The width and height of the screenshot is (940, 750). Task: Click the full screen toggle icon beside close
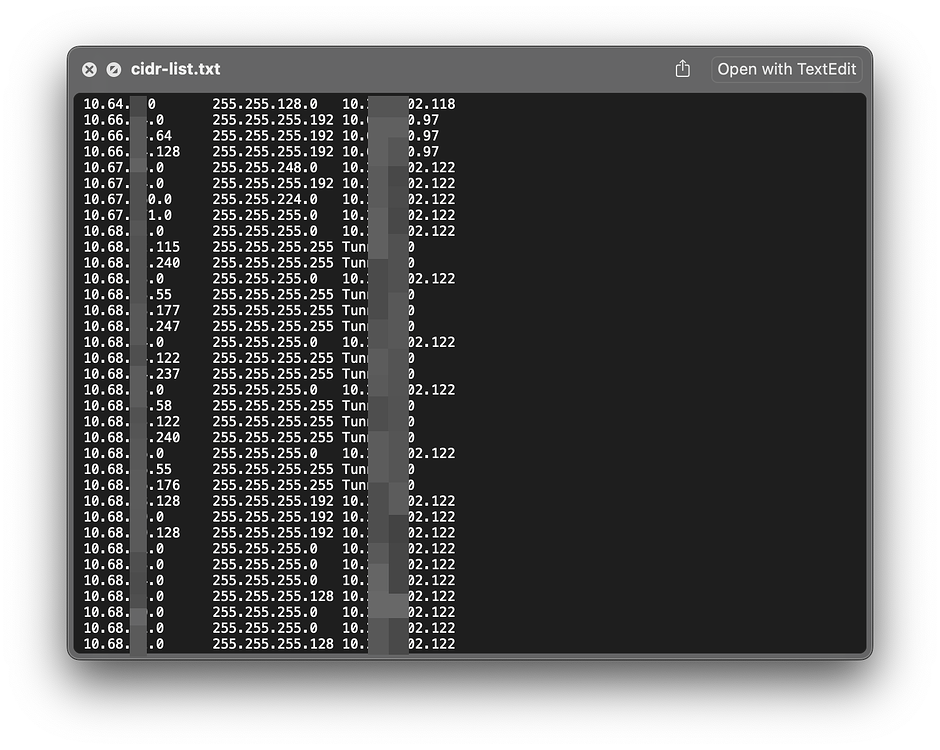coord(114,70)
